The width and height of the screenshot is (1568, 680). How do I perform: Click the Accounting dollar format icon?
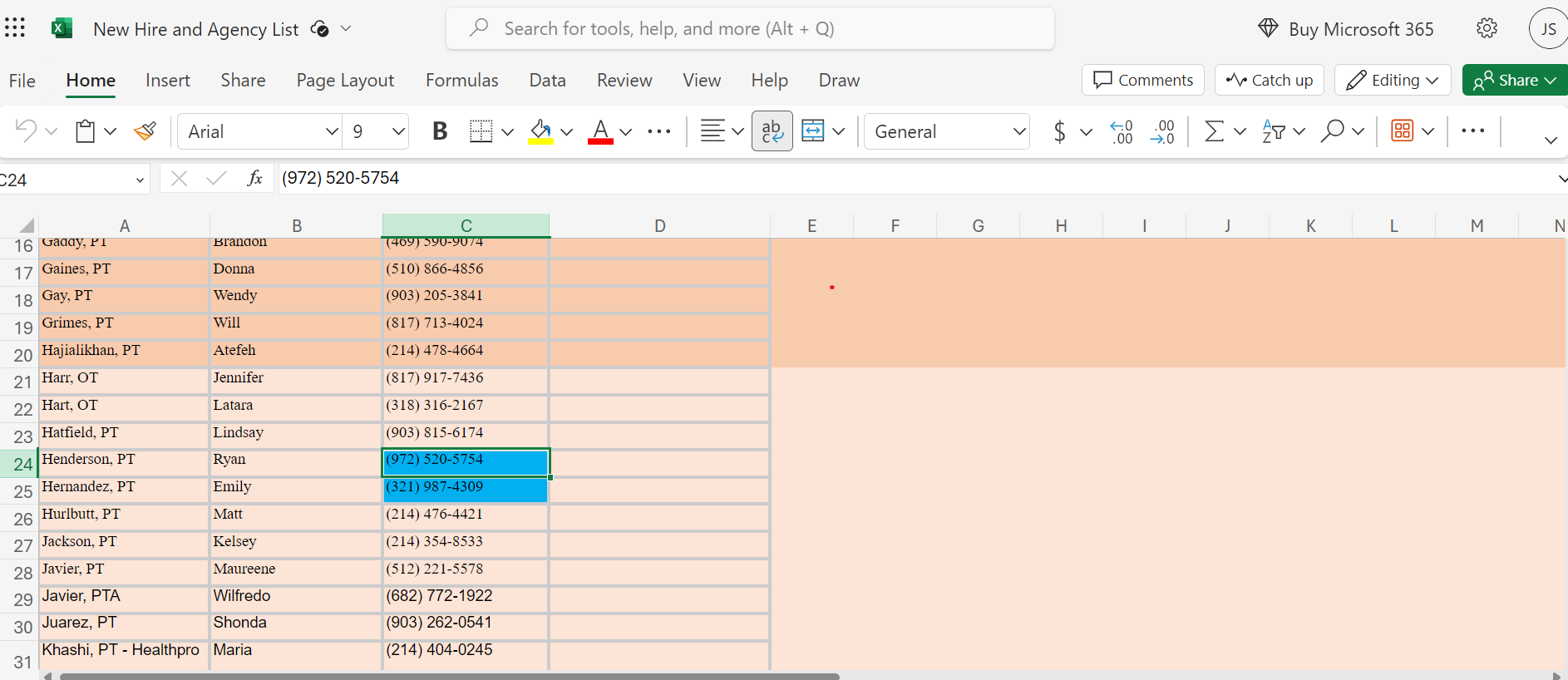tap(1059, 131)
